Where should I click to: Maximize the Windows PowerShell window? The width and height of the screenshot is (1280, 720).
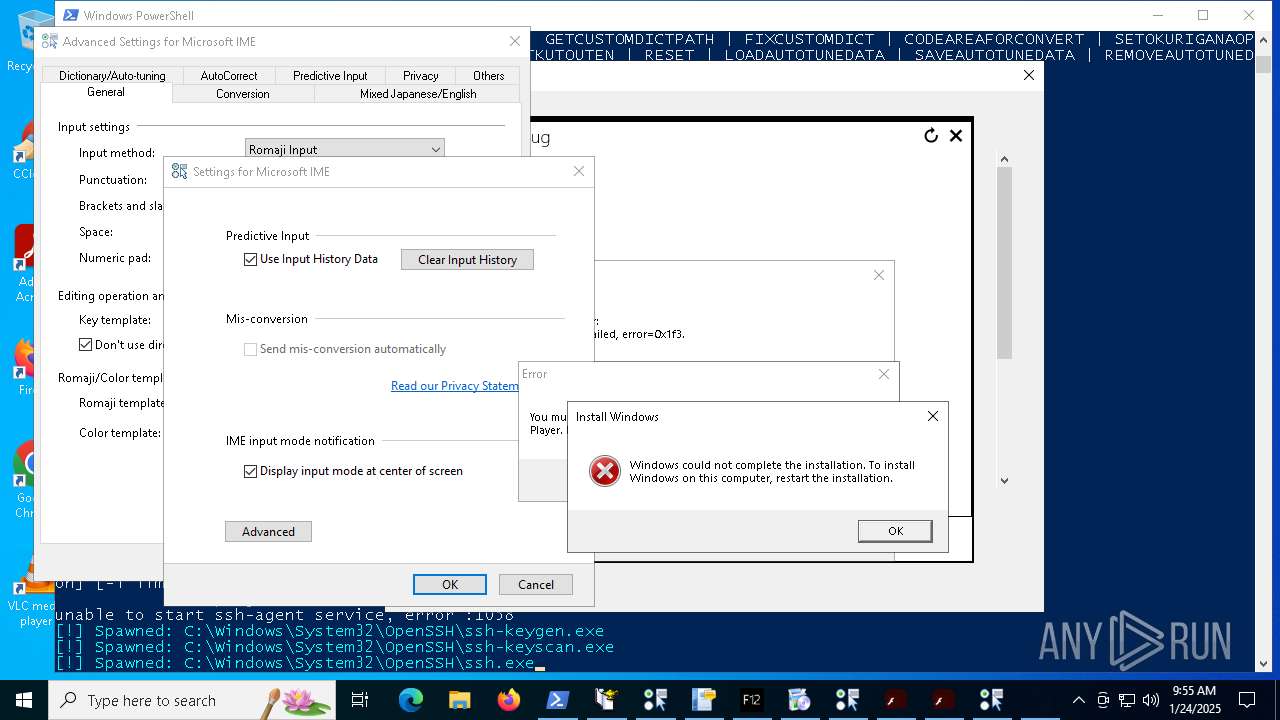point(1203,15)
